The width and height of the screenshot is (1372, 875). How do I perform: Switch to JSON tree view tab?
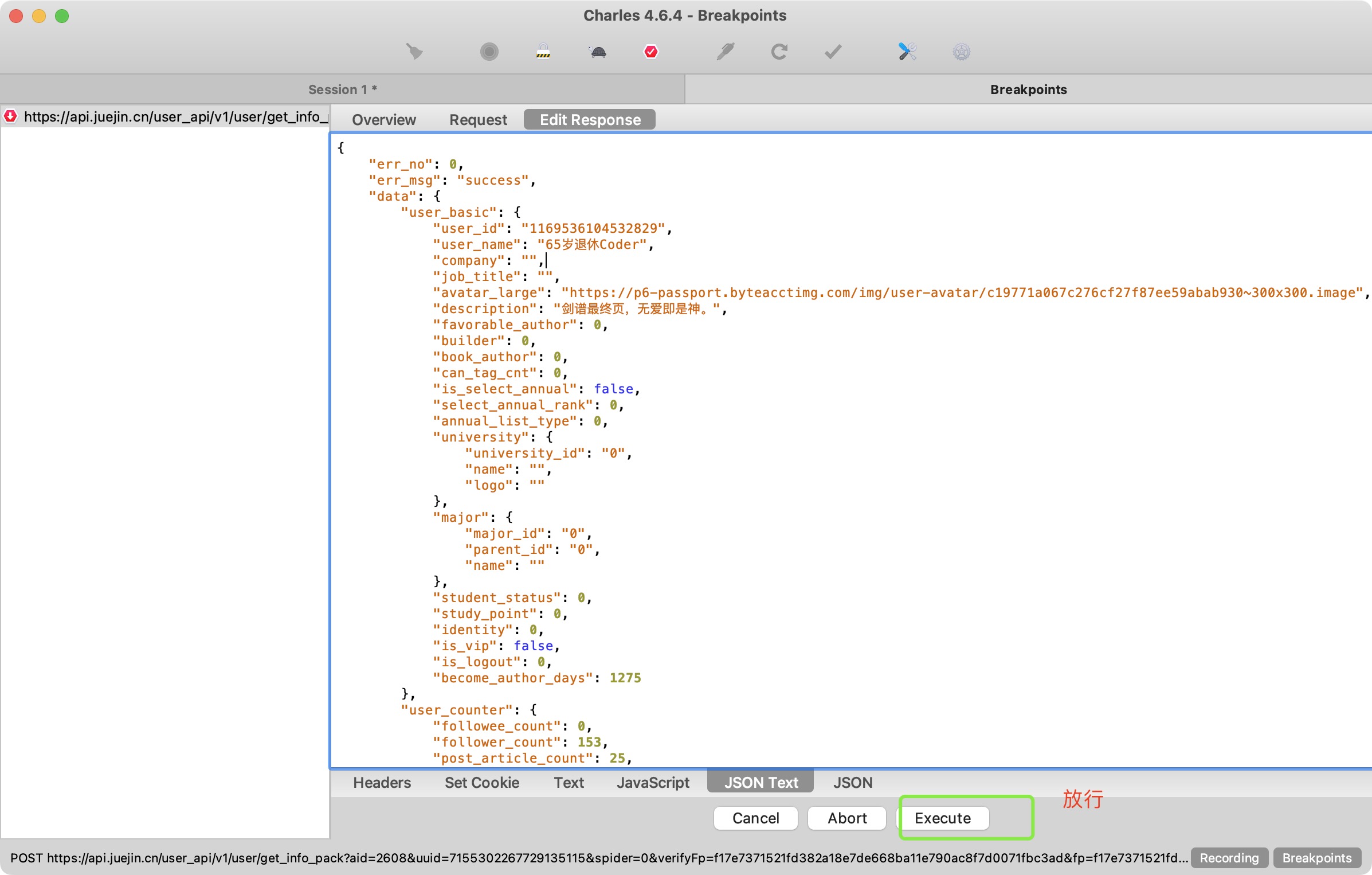(x=853, y=783)
